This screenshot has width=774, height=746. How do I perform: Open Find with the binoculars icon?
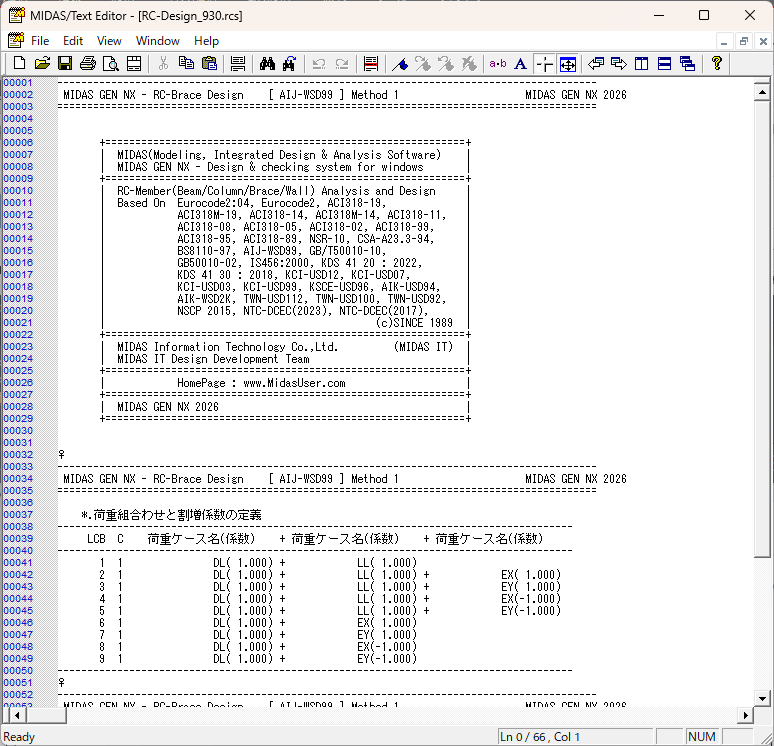[267, 64]
